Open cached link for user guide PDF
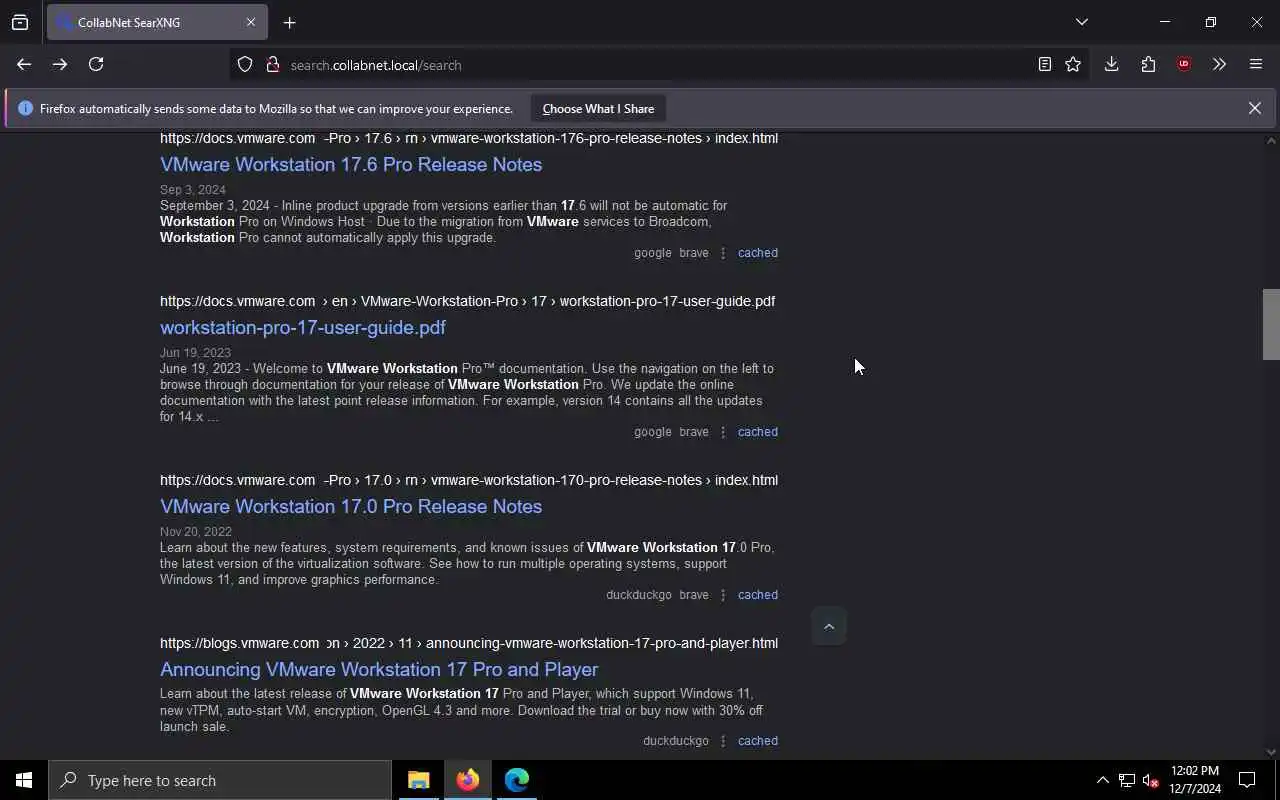Screen dimensions: 1280x800 [x=757, y=432]
